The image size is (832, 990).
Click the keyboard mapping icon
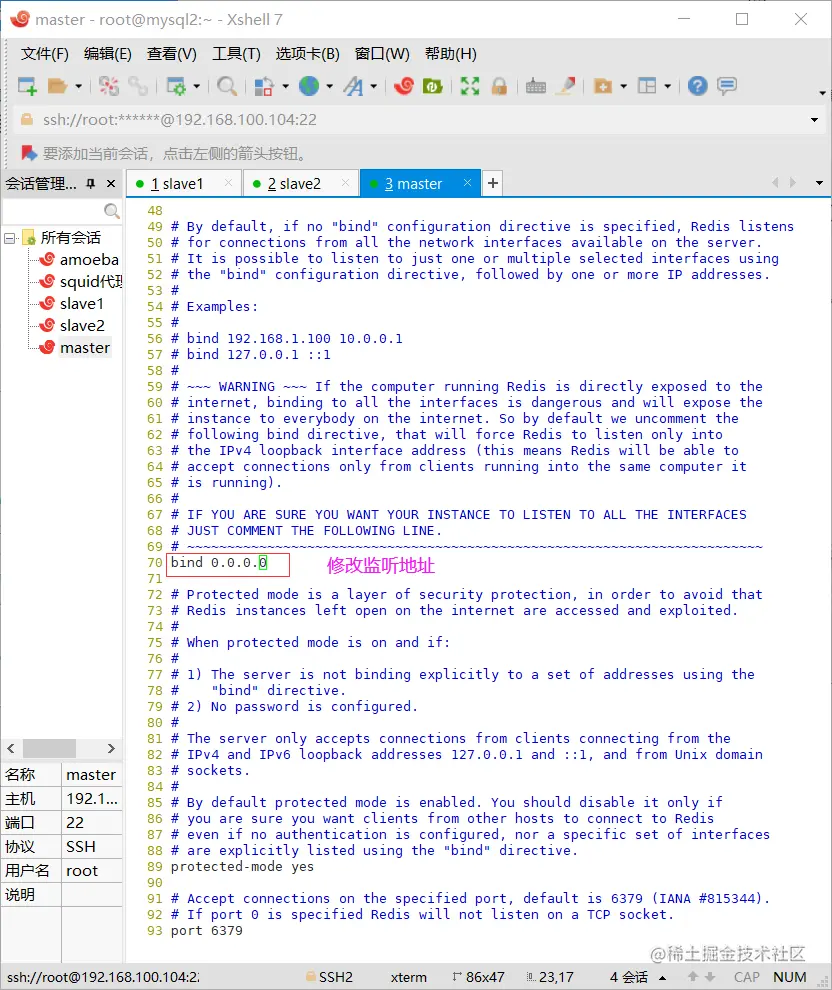point(536,86)
